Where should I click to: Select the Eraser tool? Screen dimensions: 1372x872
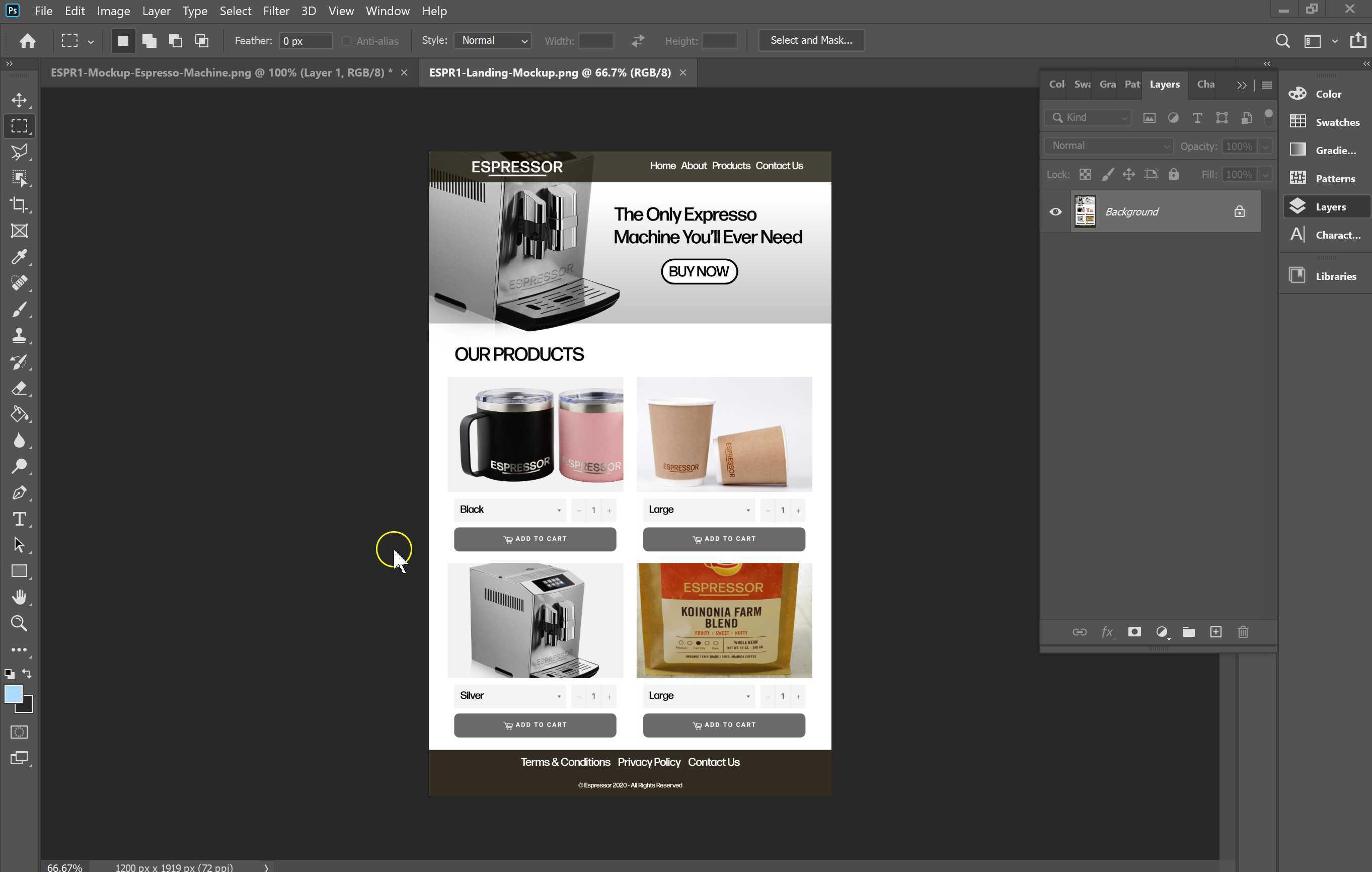[x=19, y=388]
